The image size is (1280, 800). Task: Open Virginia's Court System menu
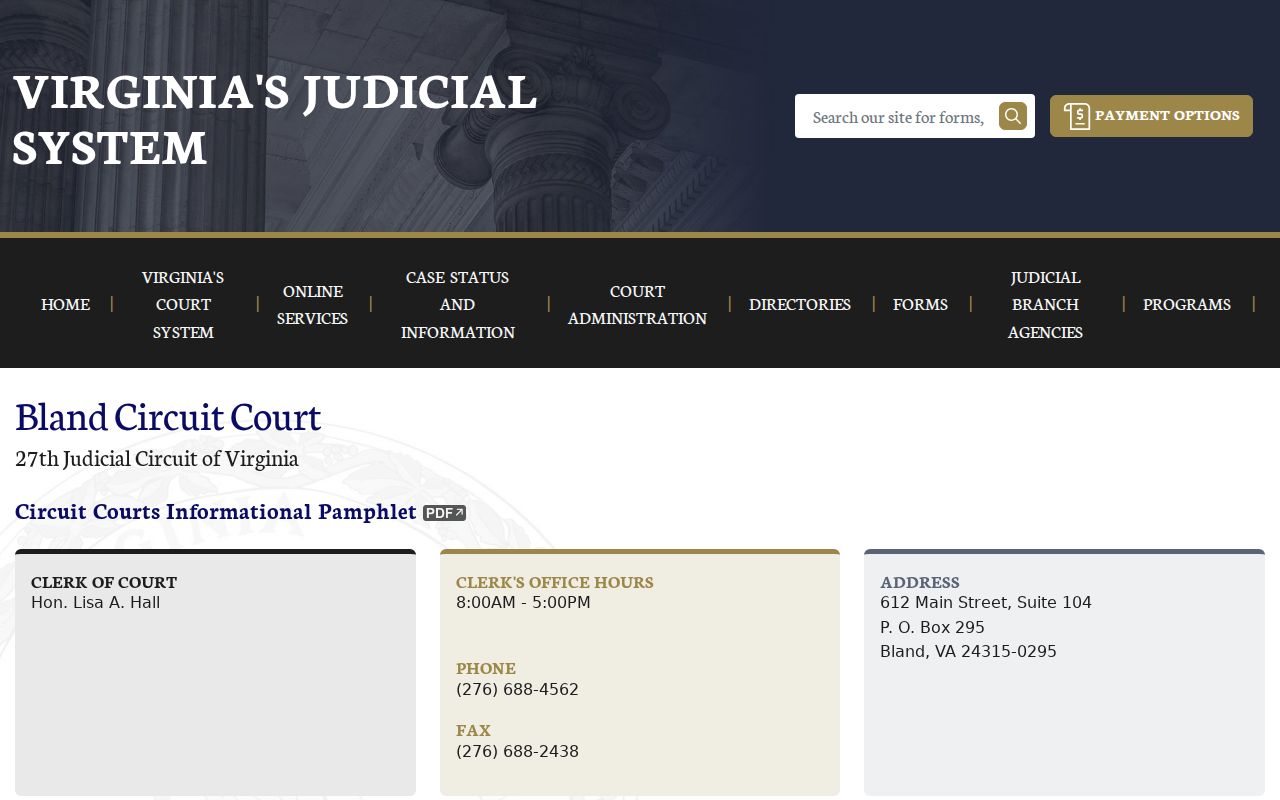click(x=183, y=304)
